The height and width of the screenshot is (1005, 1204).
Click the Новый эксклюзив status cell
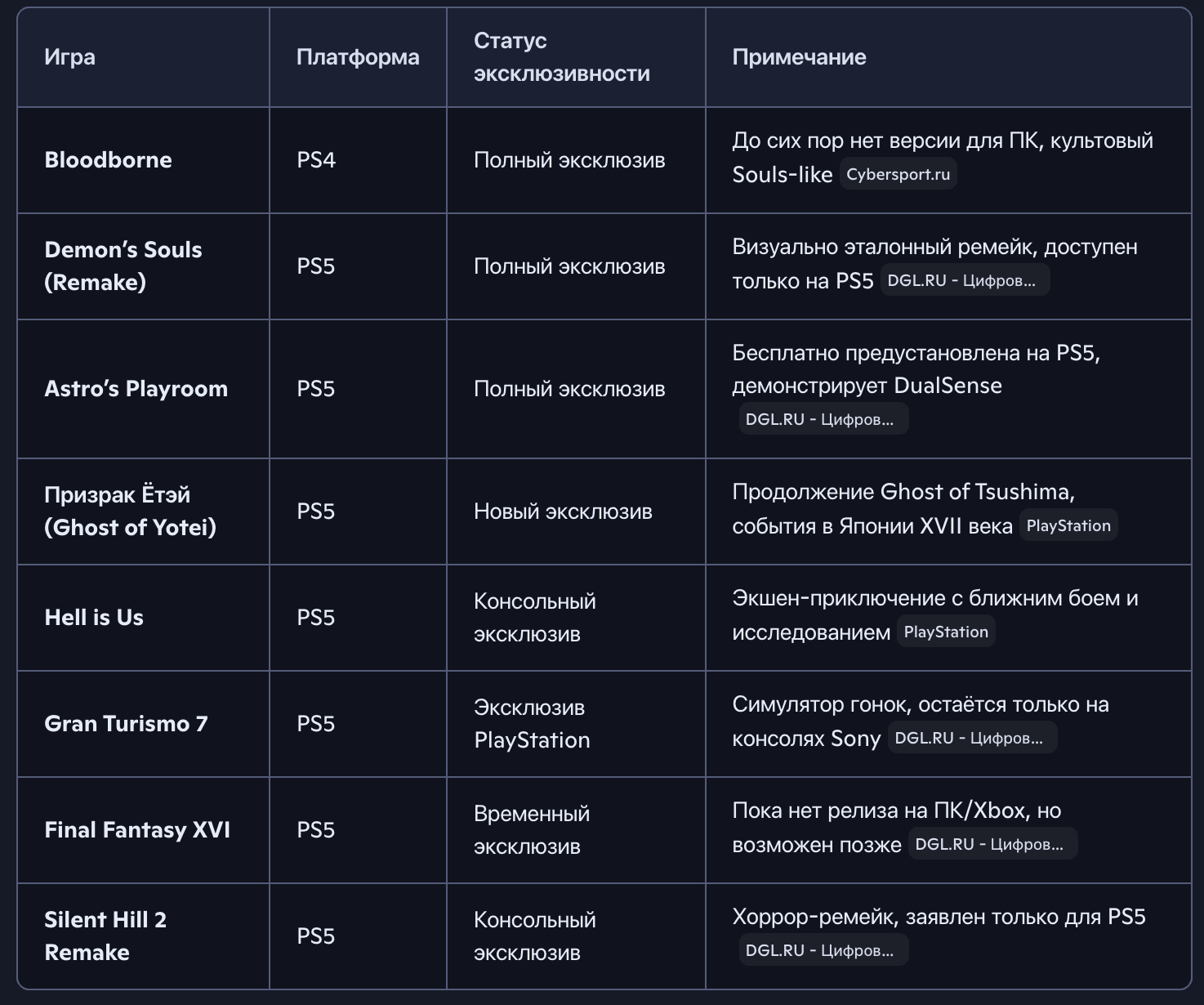(563, 511)
